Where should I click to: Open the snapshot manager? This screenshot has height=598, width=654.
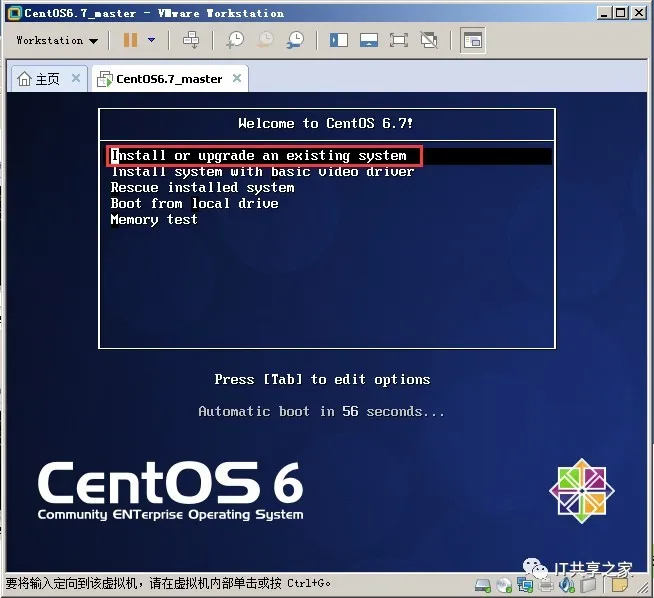coord(295,40)
